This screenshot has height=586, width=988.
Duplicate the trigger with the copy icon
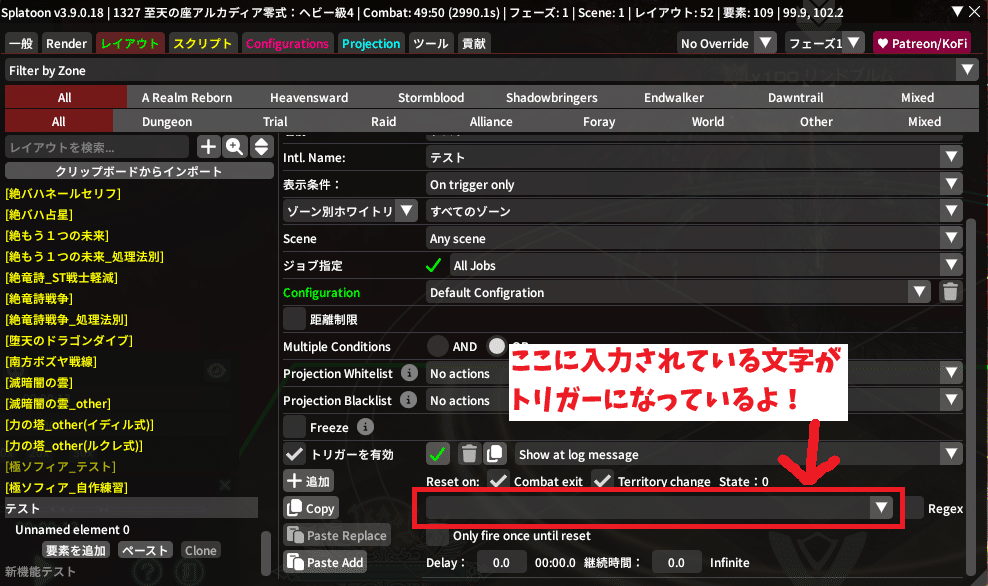pyautogui.click(x=494, y=454)
